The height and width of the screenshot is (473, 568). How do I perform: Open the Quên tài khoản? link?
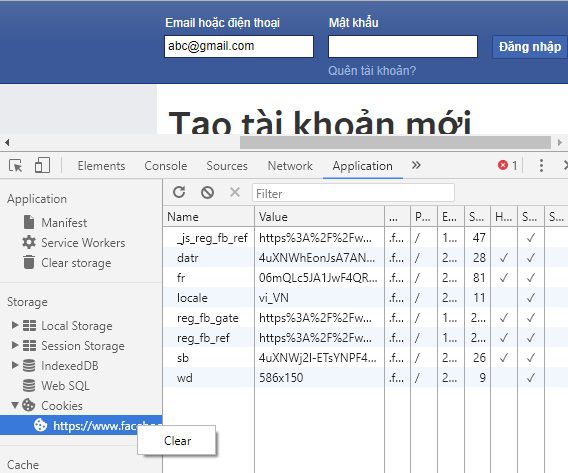[372, 71]
